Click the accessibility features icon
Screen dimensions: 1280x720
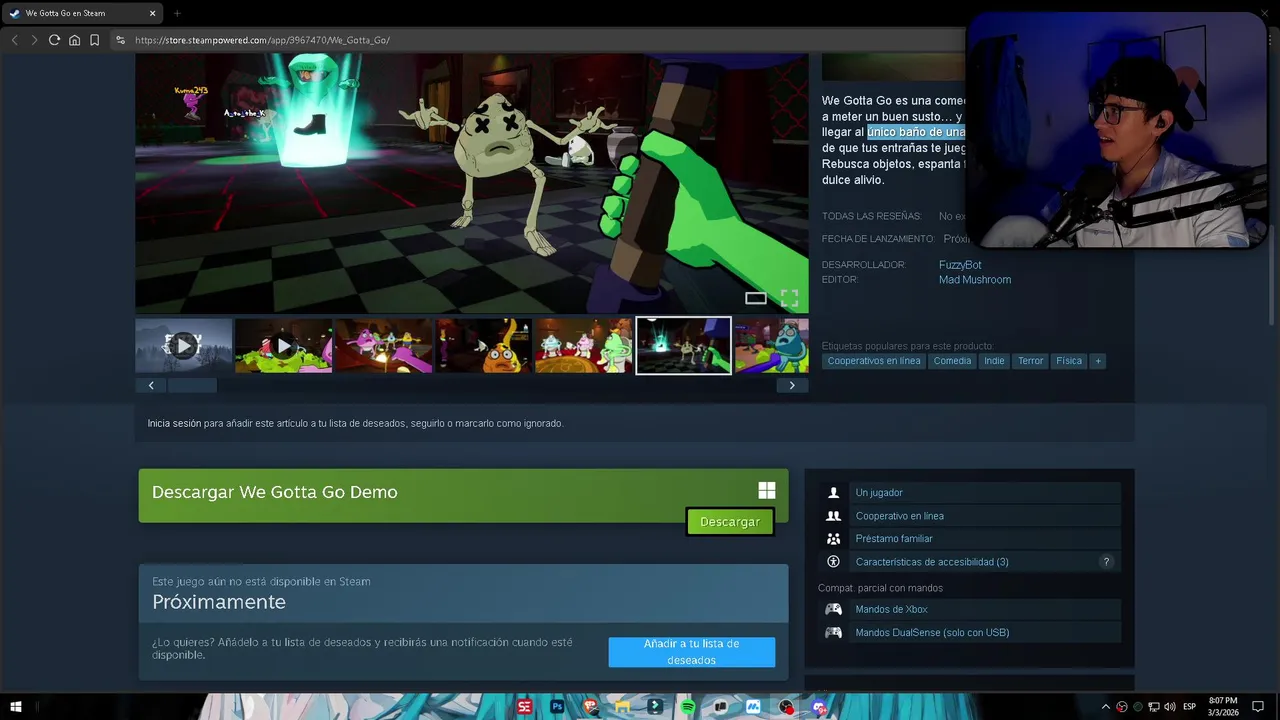coord(833,562)
